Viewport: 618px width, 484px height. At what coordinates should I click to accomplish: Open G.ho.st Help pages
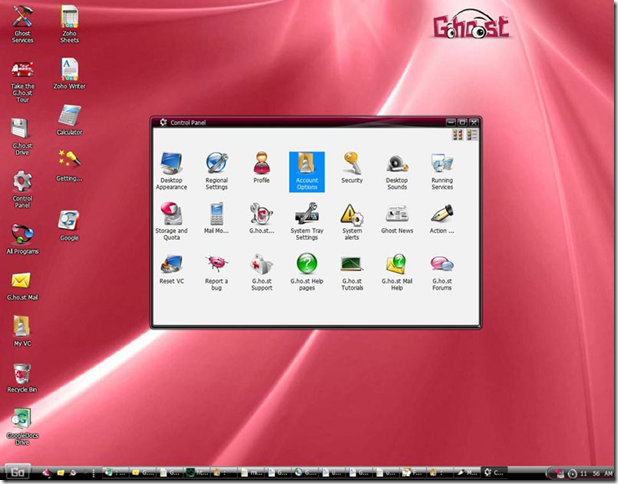(307, 272)
